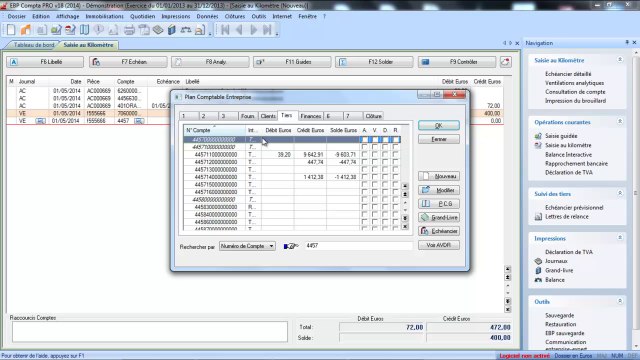Viewport: 640px width, 360px height.
Task: Click the open-book journal toolbar icon
Action: (x=84, y=30)
